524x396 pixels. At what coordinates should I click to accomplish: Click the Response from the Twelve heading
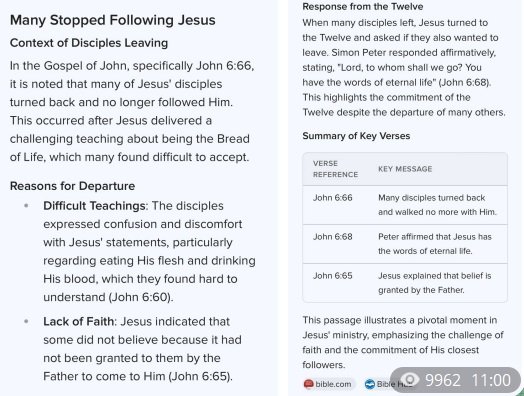click(363, 6)
